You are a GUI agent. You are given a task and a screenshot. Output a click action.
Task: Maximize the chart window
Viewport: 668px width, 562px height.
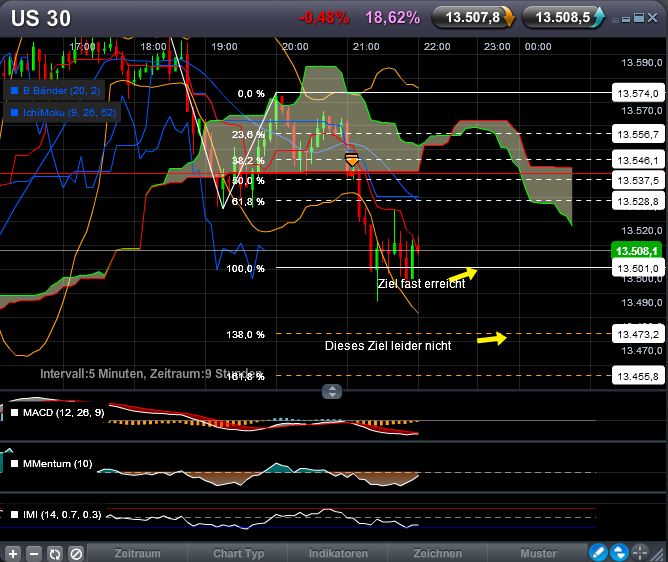tap(639, 17)
